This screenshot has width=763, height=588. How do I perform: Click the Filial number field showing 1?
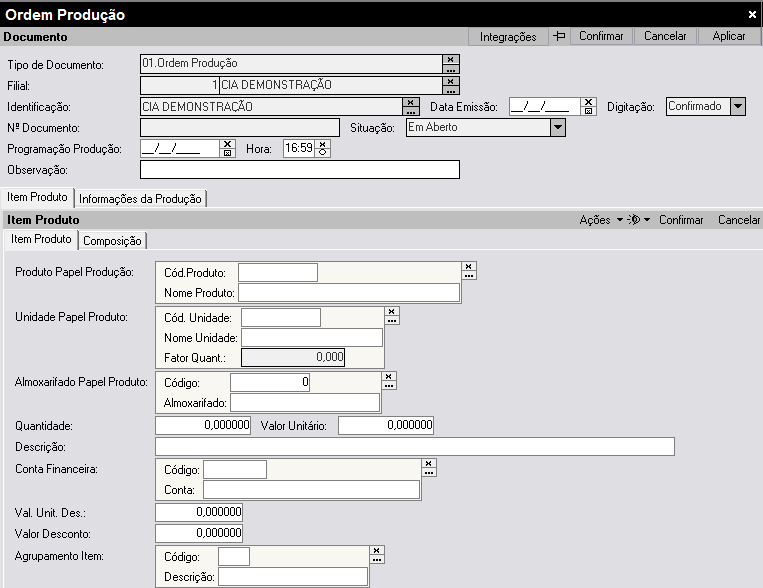pos(180,85)
